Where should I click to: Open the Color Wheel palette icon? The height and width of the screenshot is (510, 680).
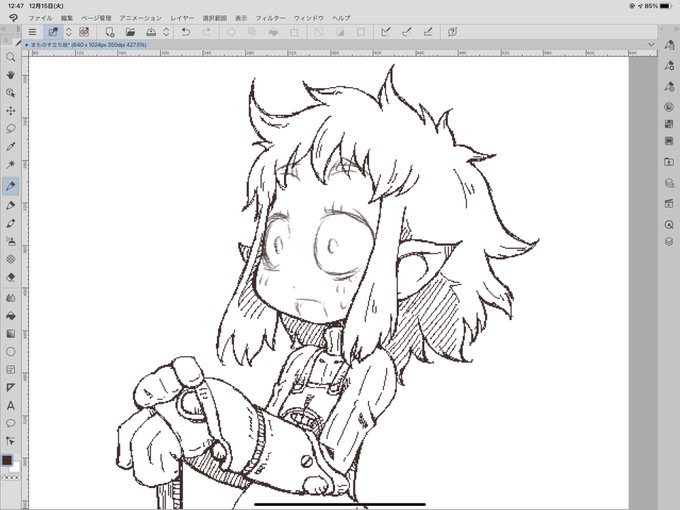point(669,107)
